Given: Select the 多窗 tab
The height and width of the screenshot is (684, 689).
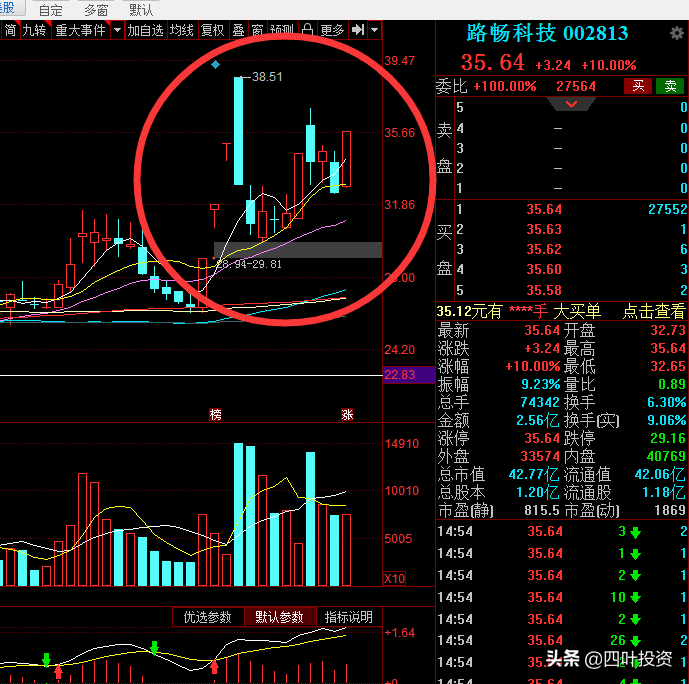Looking at the screenshot, I should pyautogui.click(x=96, y=10).
